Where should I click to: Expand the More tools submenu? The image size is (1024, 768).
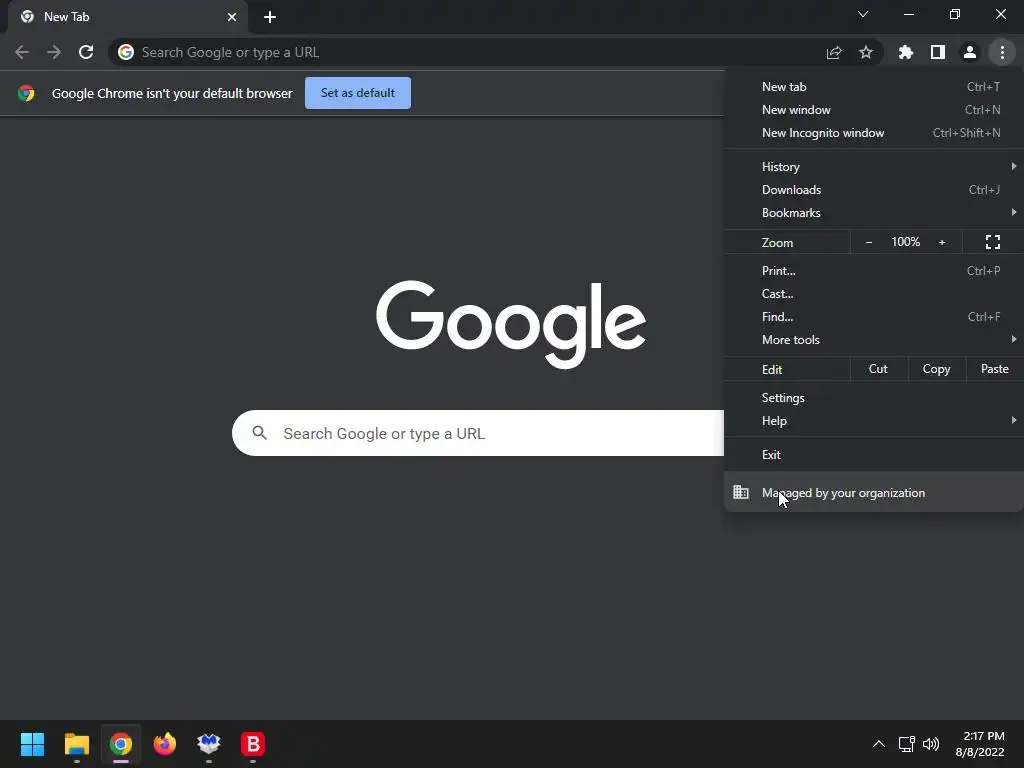(874, 340)
